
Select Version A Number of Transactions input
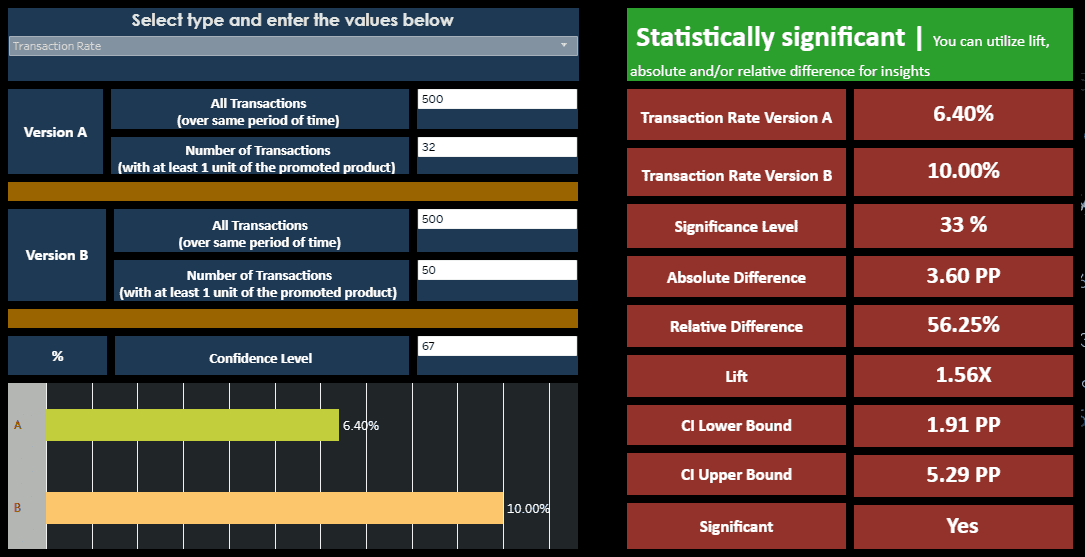497,147
